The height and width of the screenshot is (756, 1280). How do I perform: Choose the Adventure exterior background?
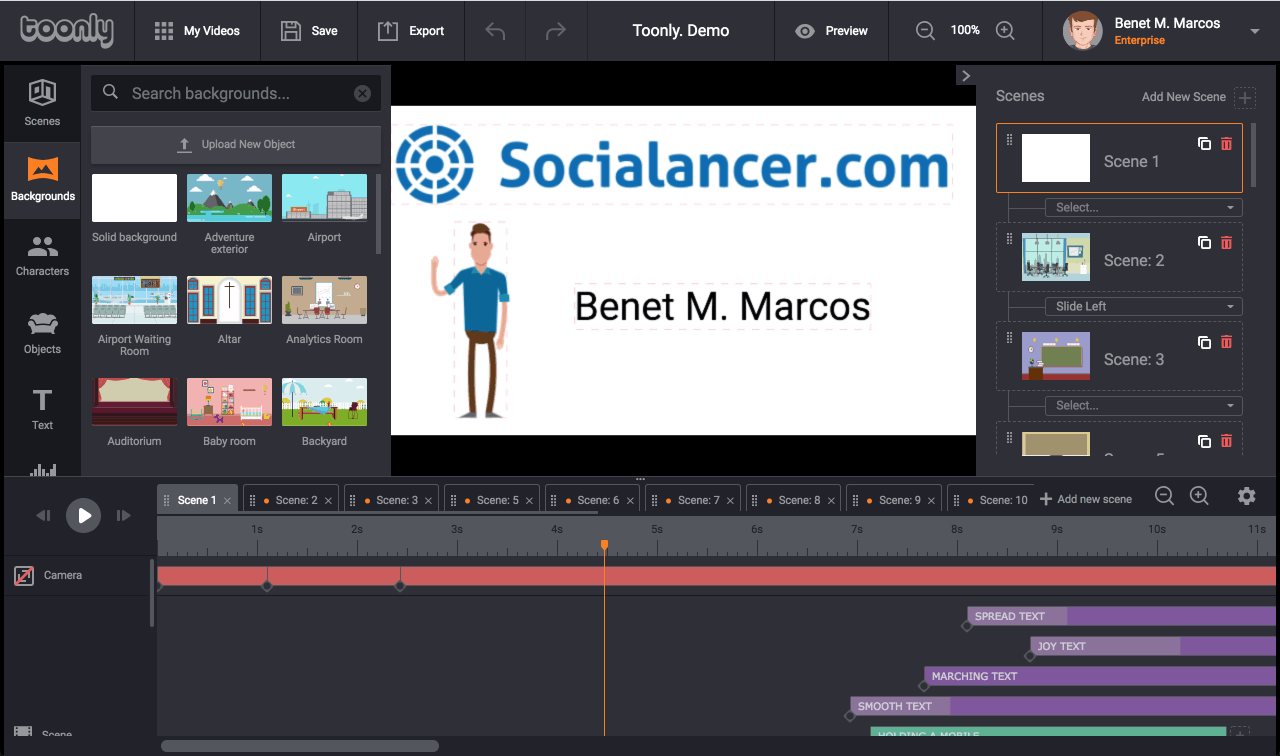tap(229, 198)
